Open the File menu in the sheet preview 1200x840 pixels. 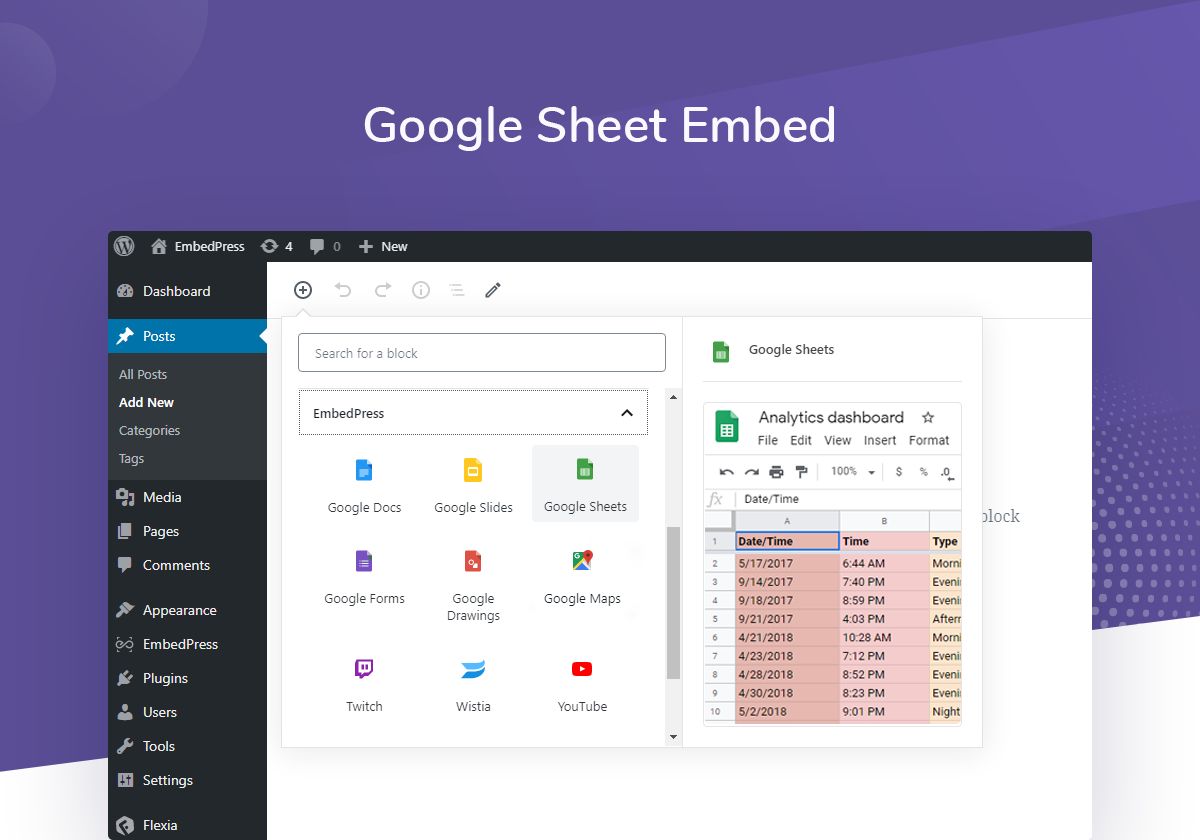point(766,440)
